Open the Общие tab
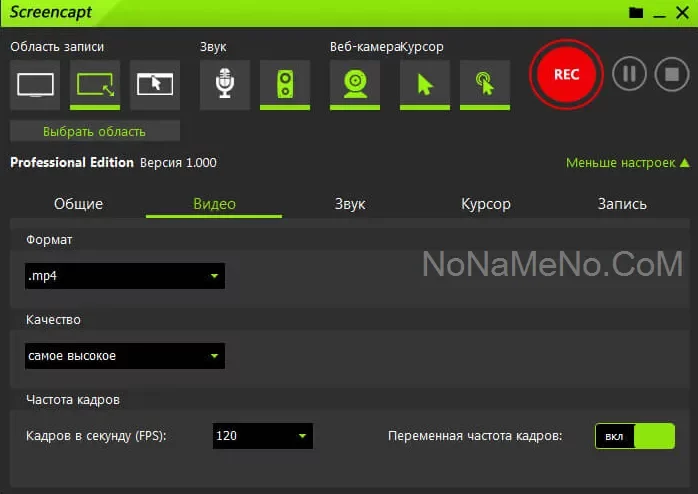Screen dimensions: 698x494 click(x=78, y=204)
